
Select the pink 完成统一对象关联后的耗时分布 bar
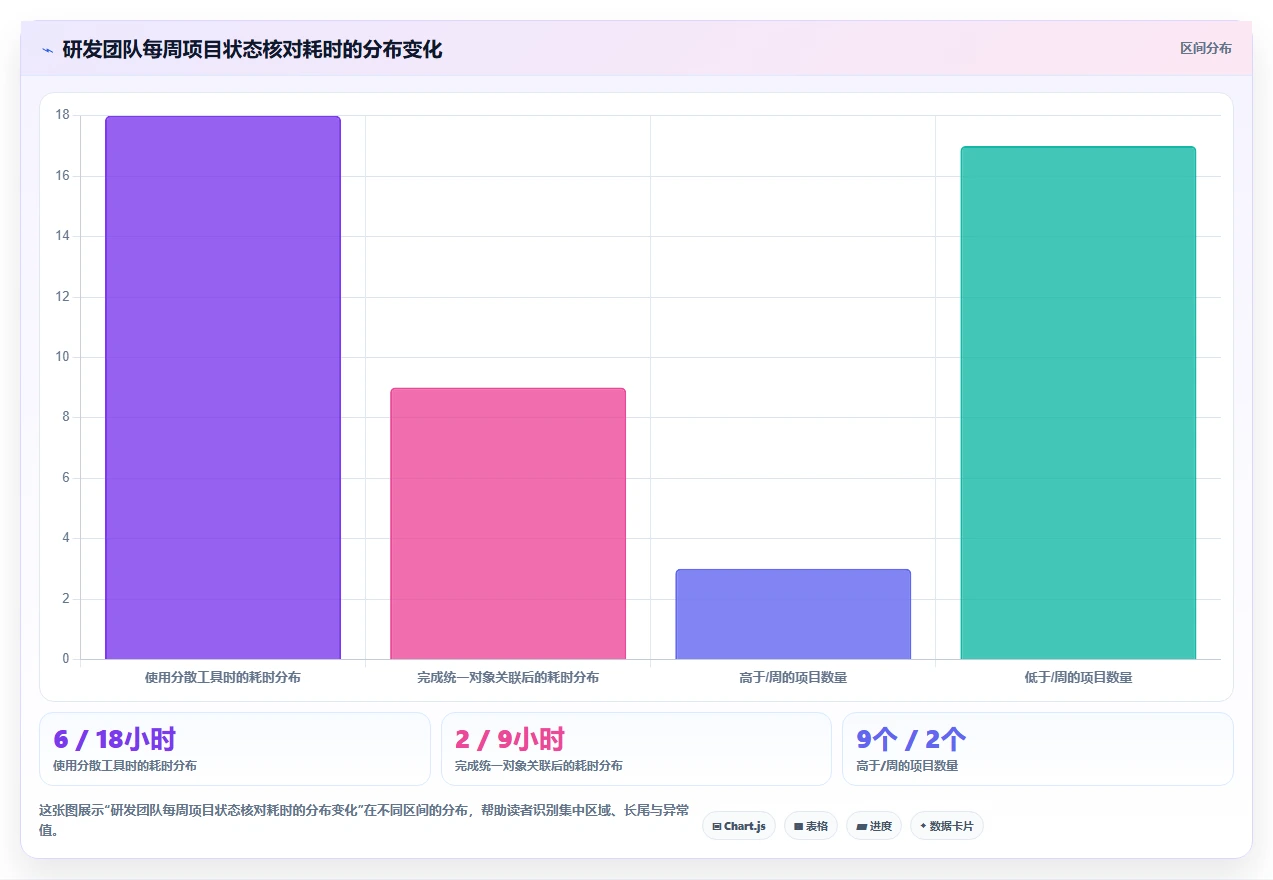(508, 524)
